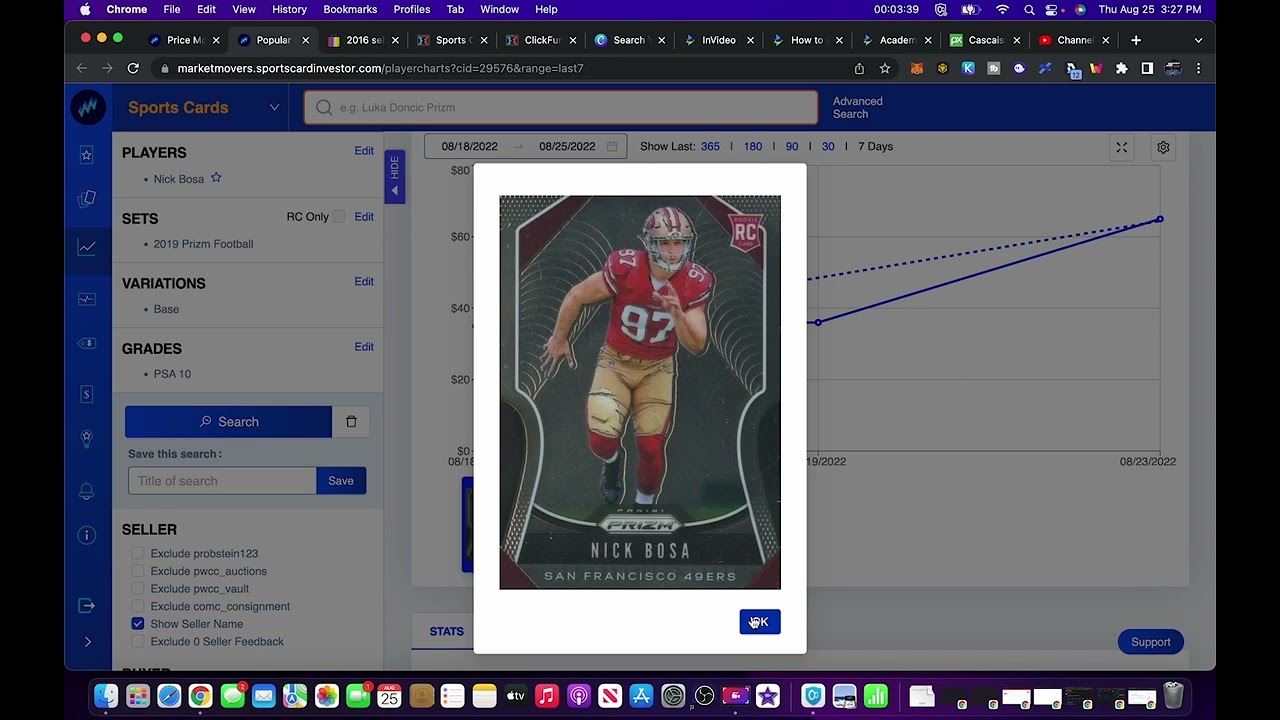Open the Bookmarks menu
The height and width of the screenshot is (720, 1280).
[350, 9]
